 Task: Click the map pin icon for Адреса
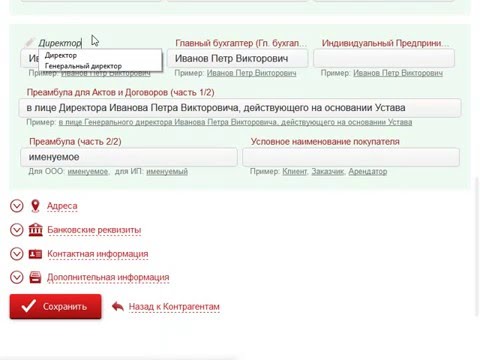pyautogui.click(x=35, y=206)
